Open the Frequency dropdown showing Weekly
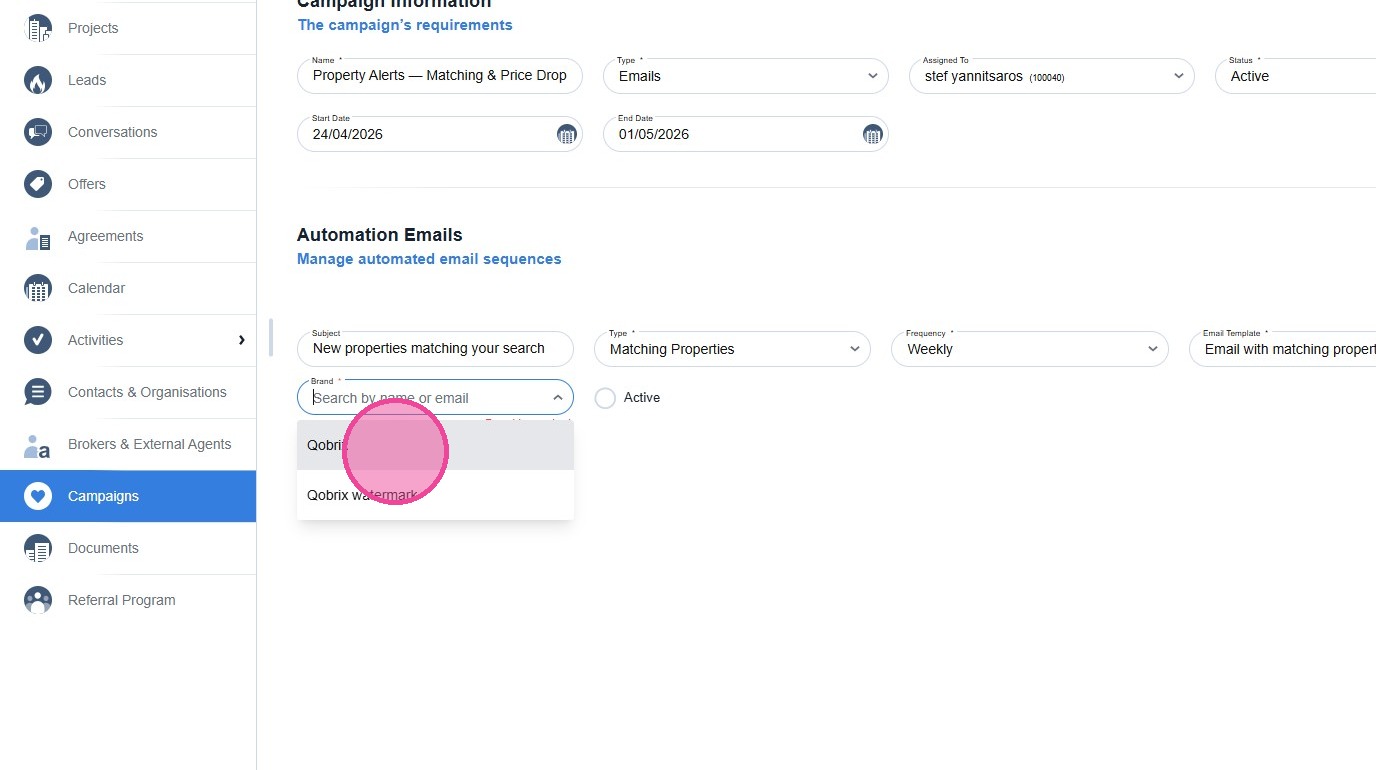Image resolution: width=1376 pixels, height=770 pixels. [1030, 349]
